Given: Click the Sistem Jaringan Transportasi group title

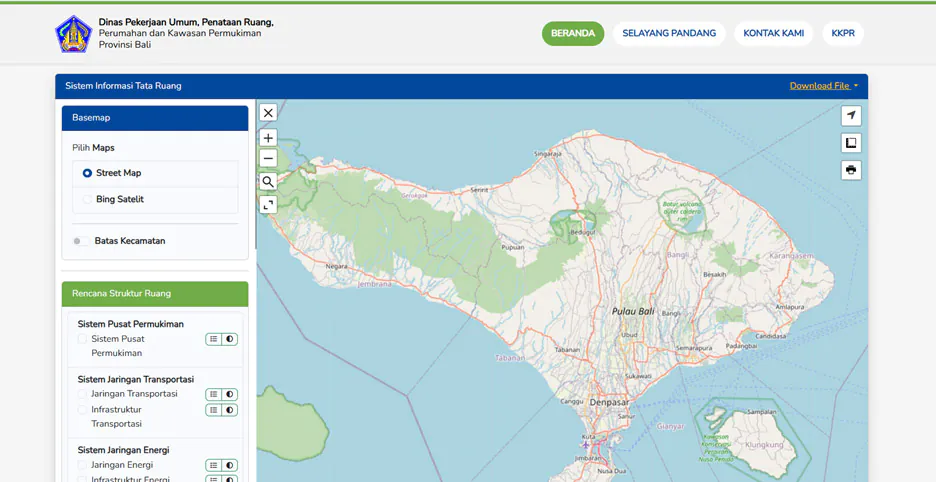Looking at the screenshot, I should [x=136, y=379].
